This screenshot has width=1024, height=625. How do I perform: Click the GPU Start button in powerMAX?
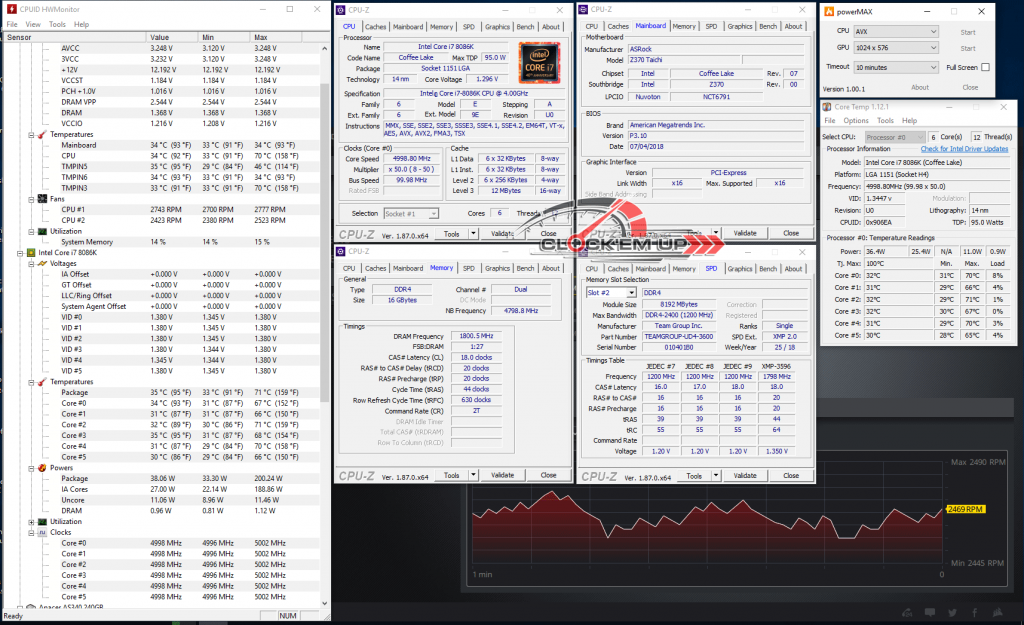(x=968, y=48)
